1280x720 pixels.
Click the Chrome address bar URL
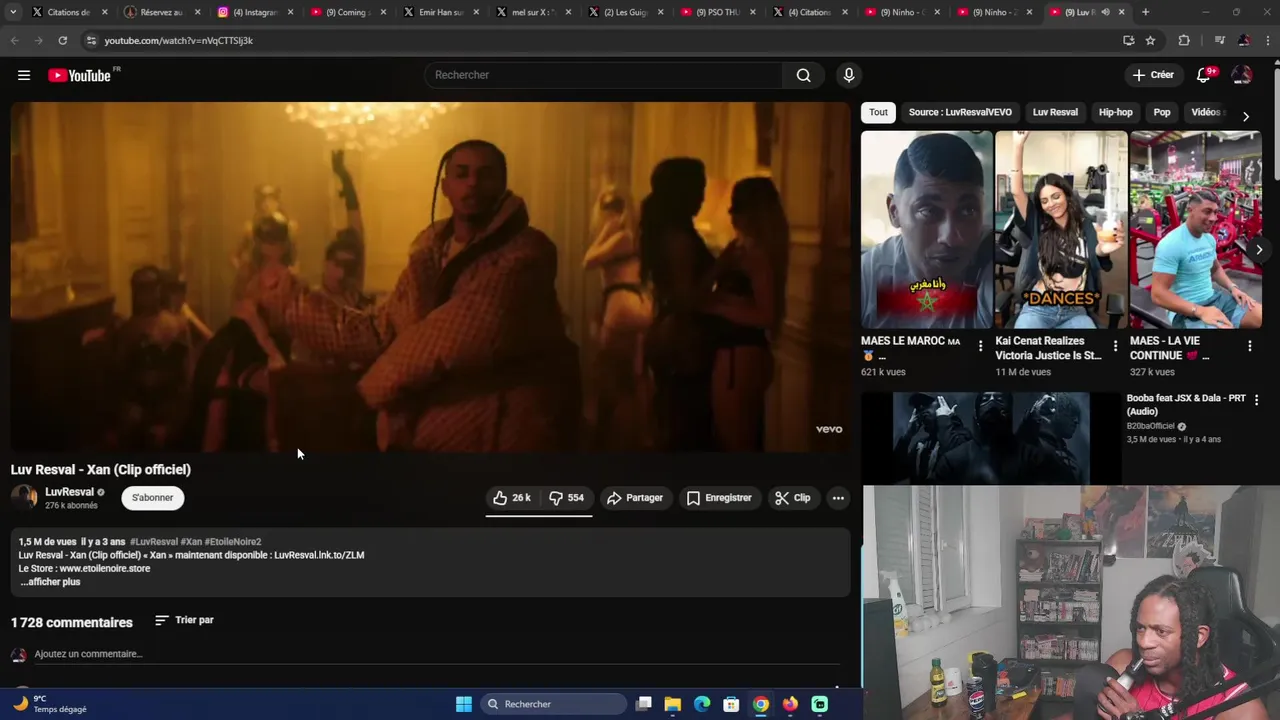coord(178,40)
